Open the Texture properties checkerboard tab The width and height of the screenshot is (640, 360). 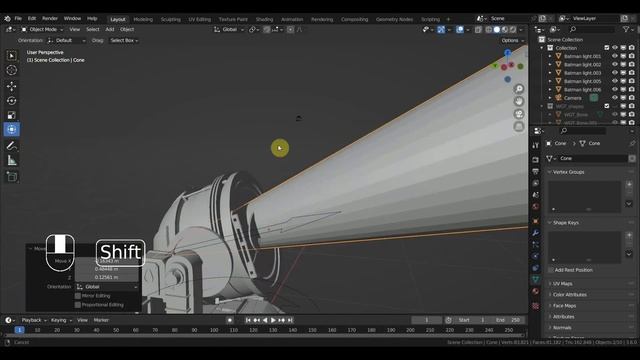click(x=536, y=306)
